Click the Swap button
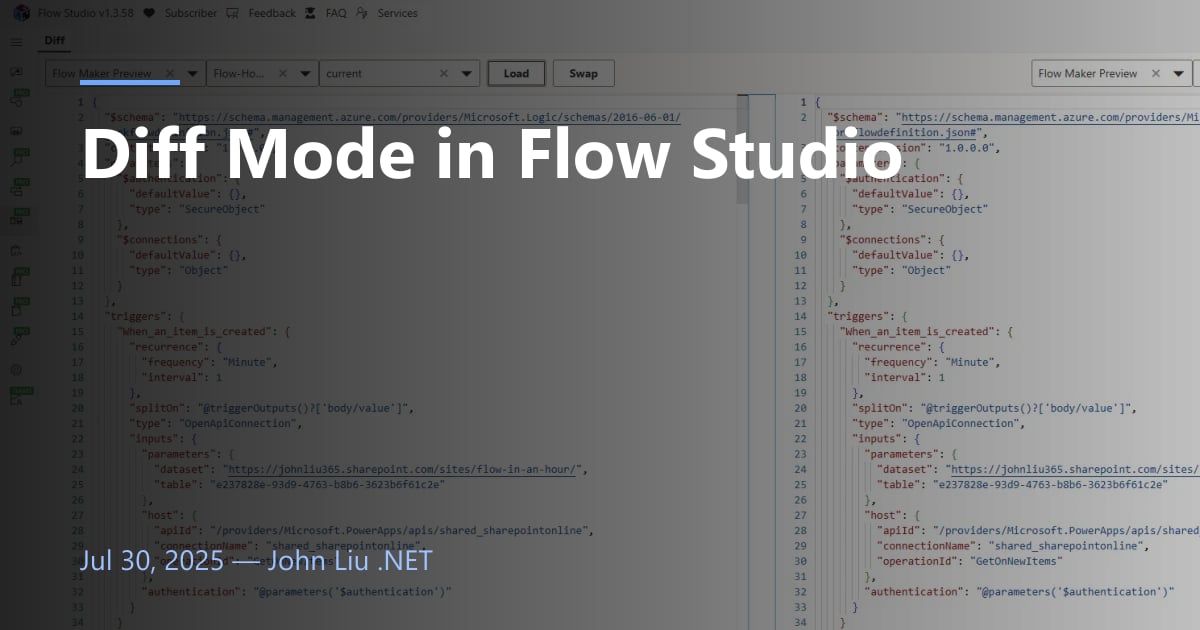The image size is (1200, 630). tap(583, 73)
